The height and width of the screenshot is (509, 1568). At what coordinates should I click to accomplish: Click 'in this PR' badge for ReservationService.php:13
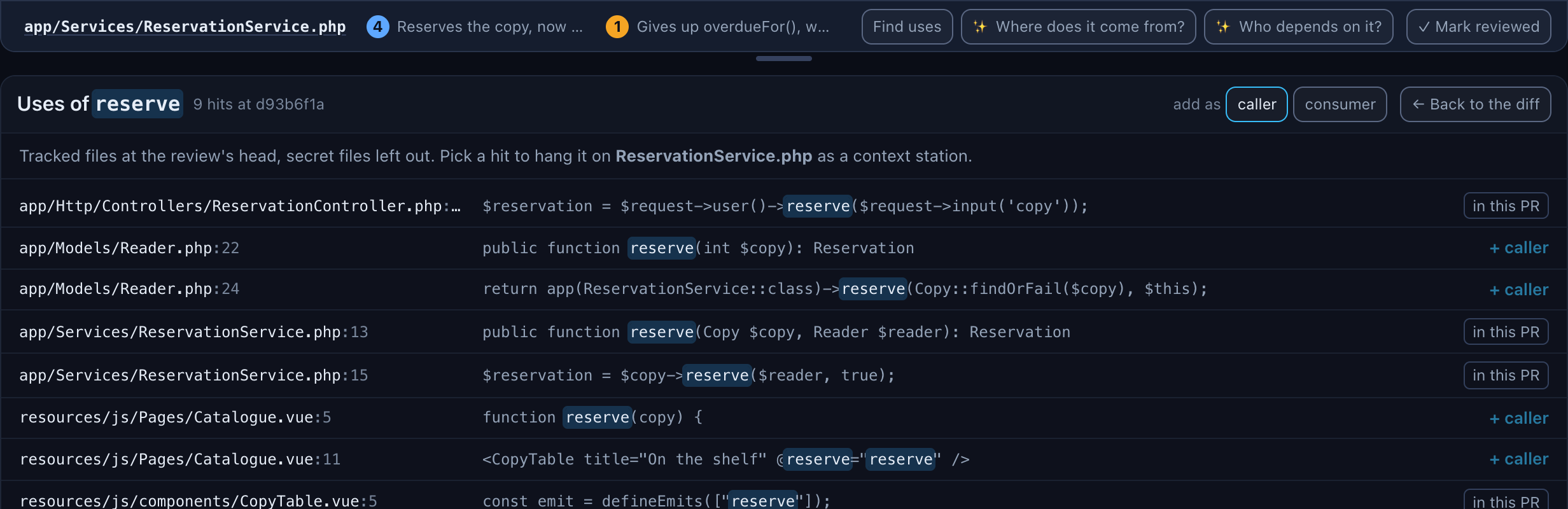(x=1506, y=332)
